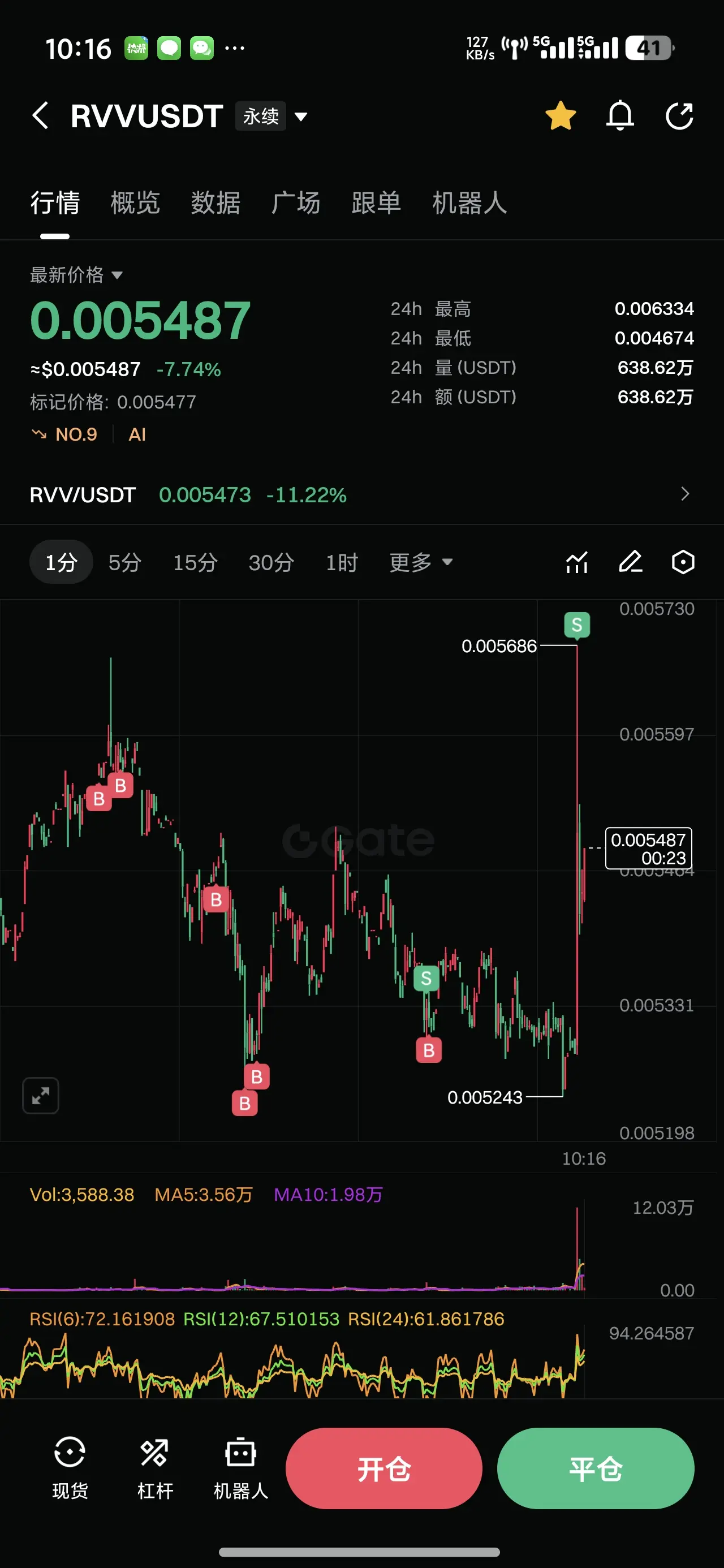Open price alerts bell icon

620,115
